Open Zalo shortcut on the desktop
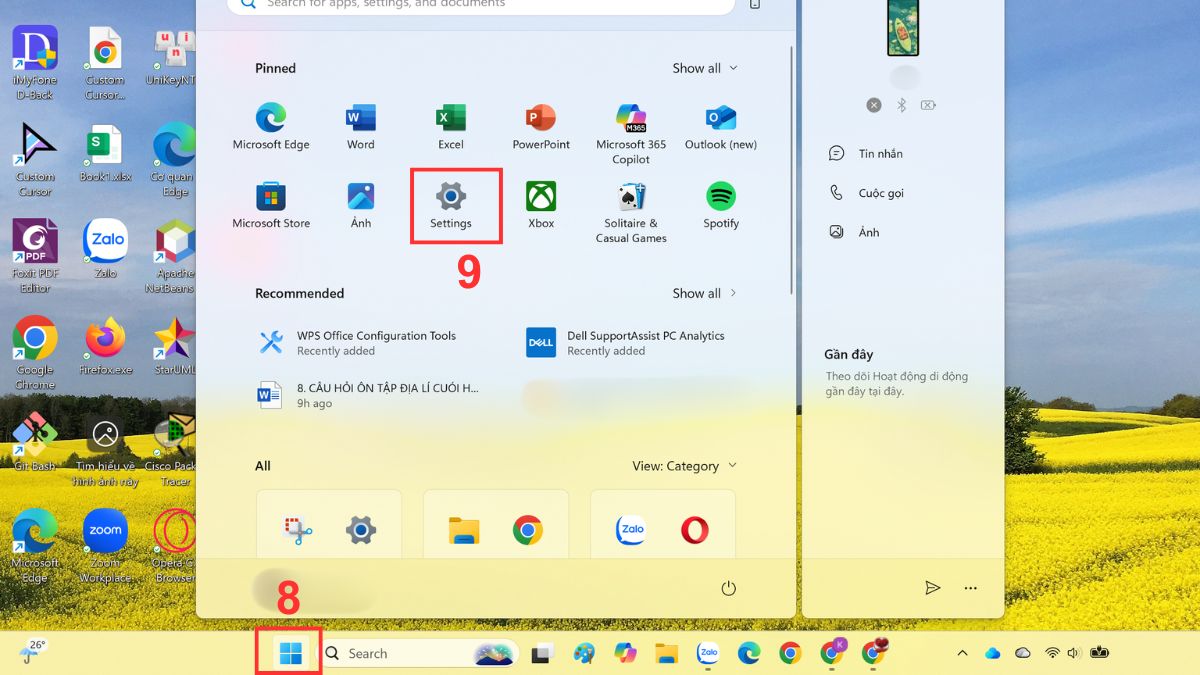The width and height of the screenshot is (1200, 675). (x=105, y=249)
